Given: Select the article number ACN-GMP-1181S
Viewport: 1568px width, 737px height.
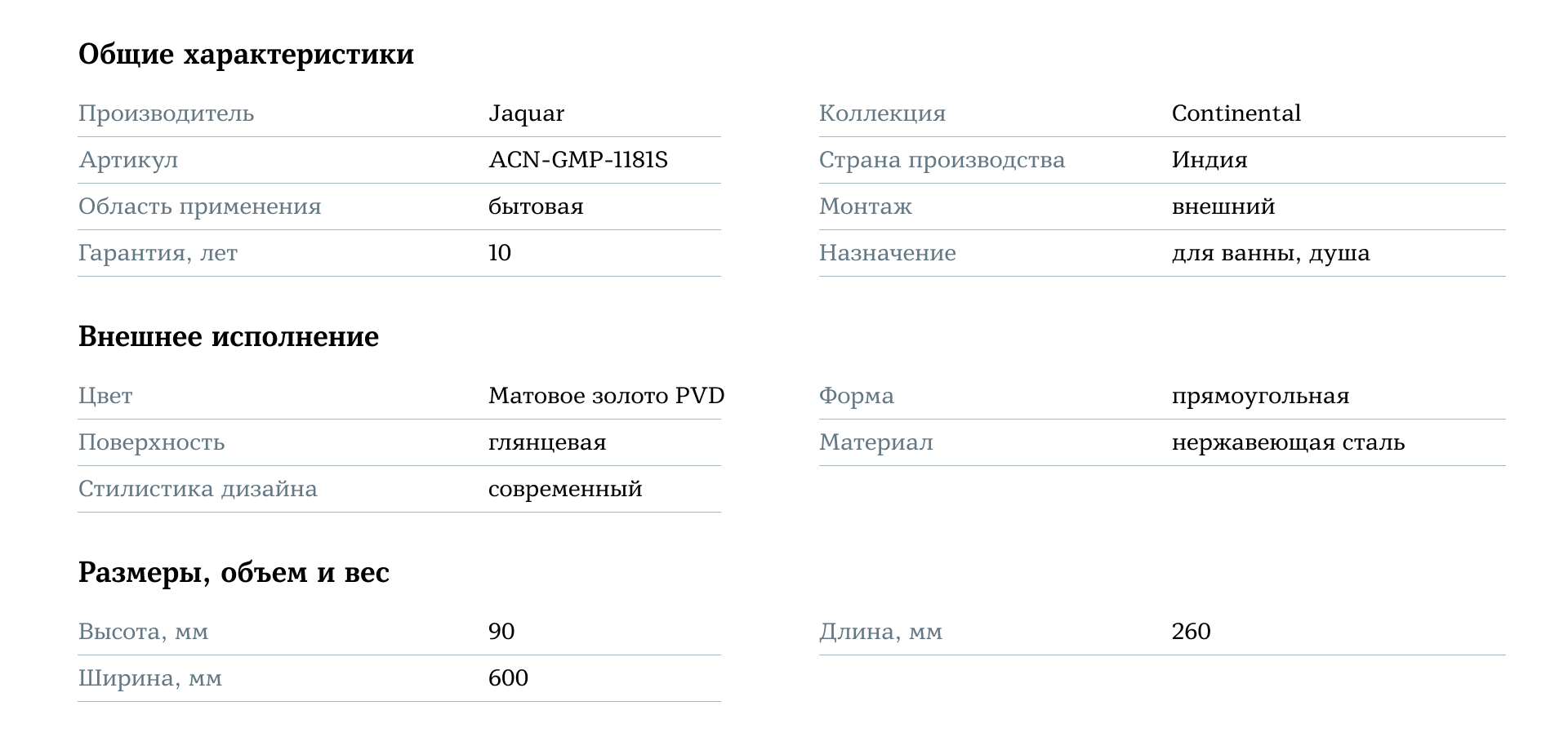Looking at the screenshot, I should click(x=577, y=160).
